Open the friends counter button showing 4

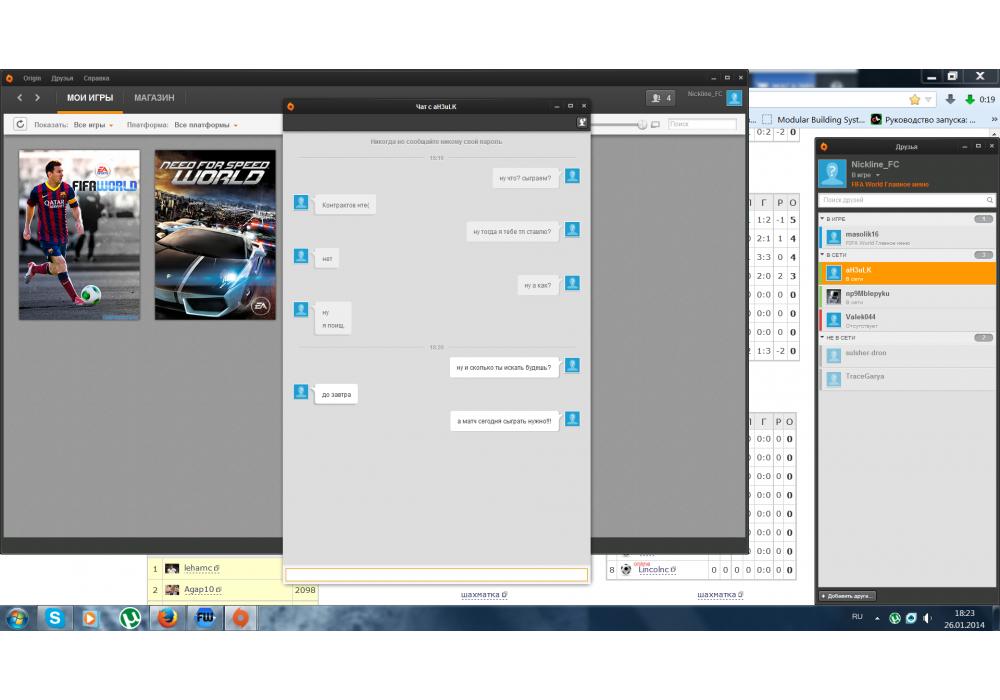point(660,98)
